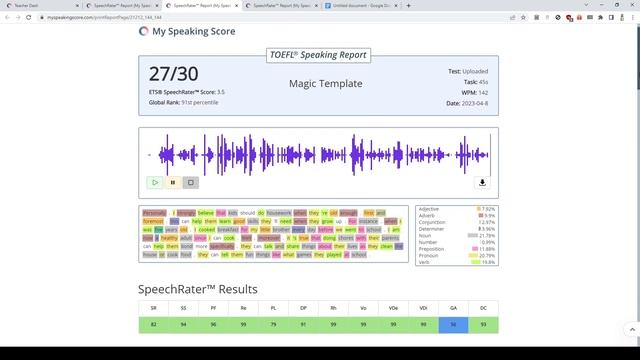Viewport: 640px width, 360px height.
Task: Open the browser side panel
Action: pos(611,18)
